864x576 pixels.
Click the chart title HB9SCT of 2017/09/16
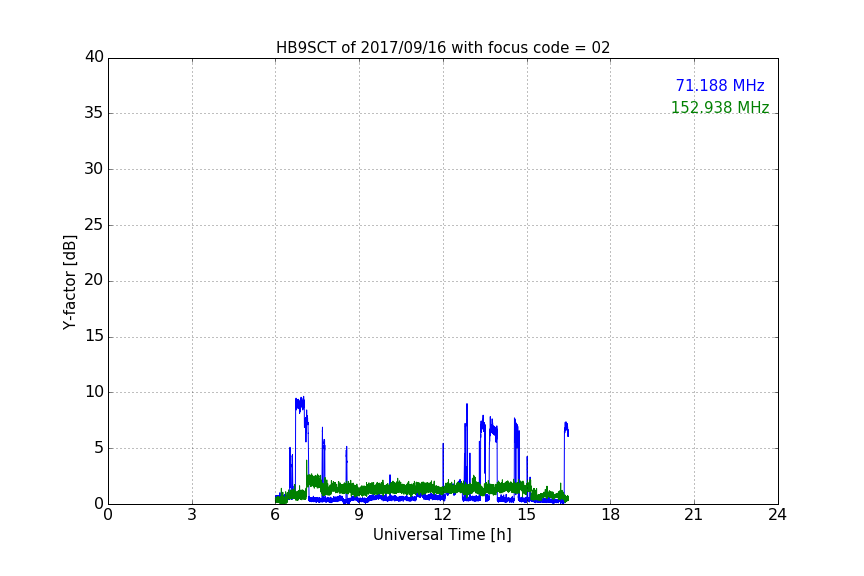click(443, 48)
